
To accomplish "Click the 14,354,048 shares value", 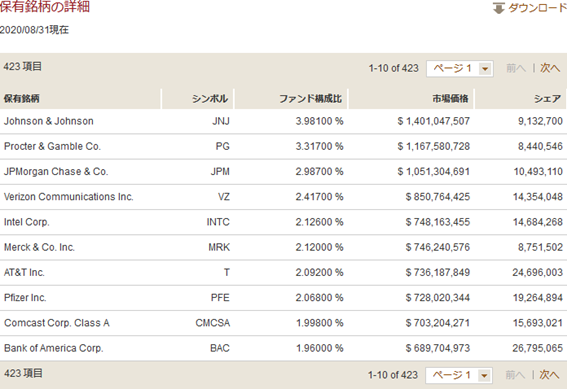I will point(538,197).
